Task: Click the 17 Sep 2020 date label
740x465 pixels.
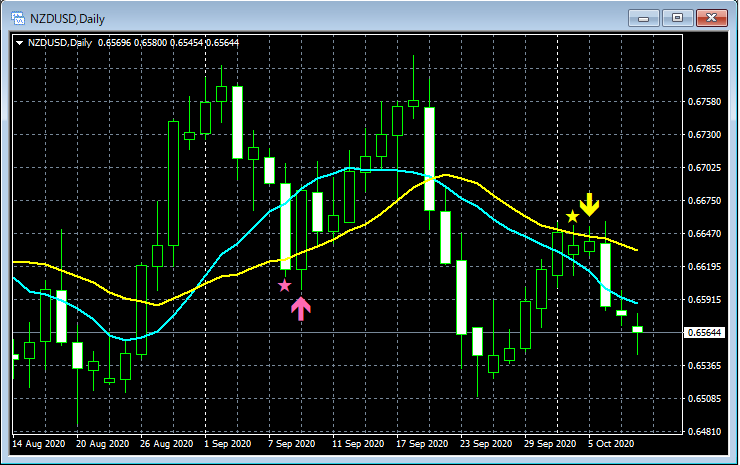Action: click(x=422, y=444)
